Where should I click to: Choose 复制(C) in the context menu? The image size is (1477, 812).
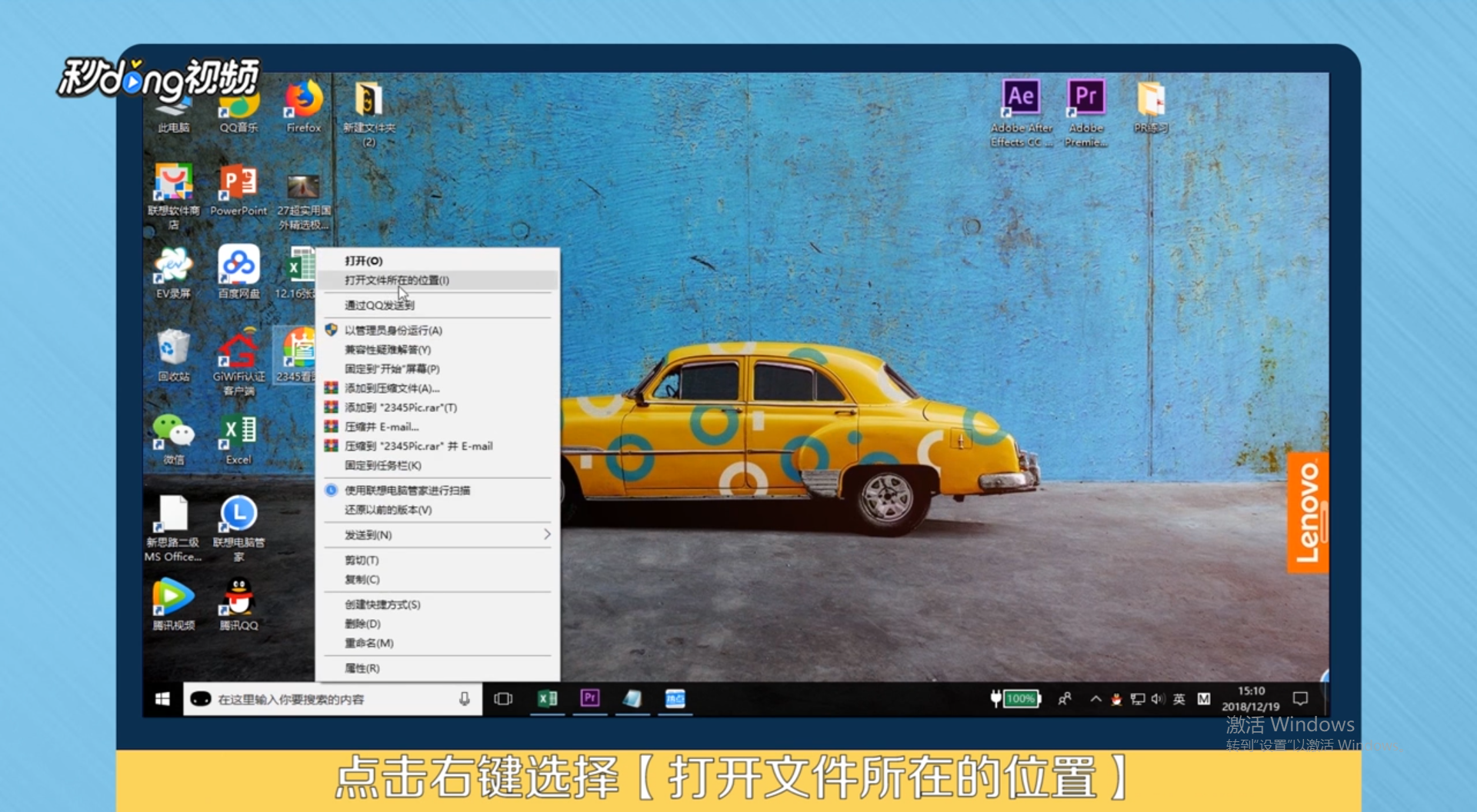coord(438,580)
